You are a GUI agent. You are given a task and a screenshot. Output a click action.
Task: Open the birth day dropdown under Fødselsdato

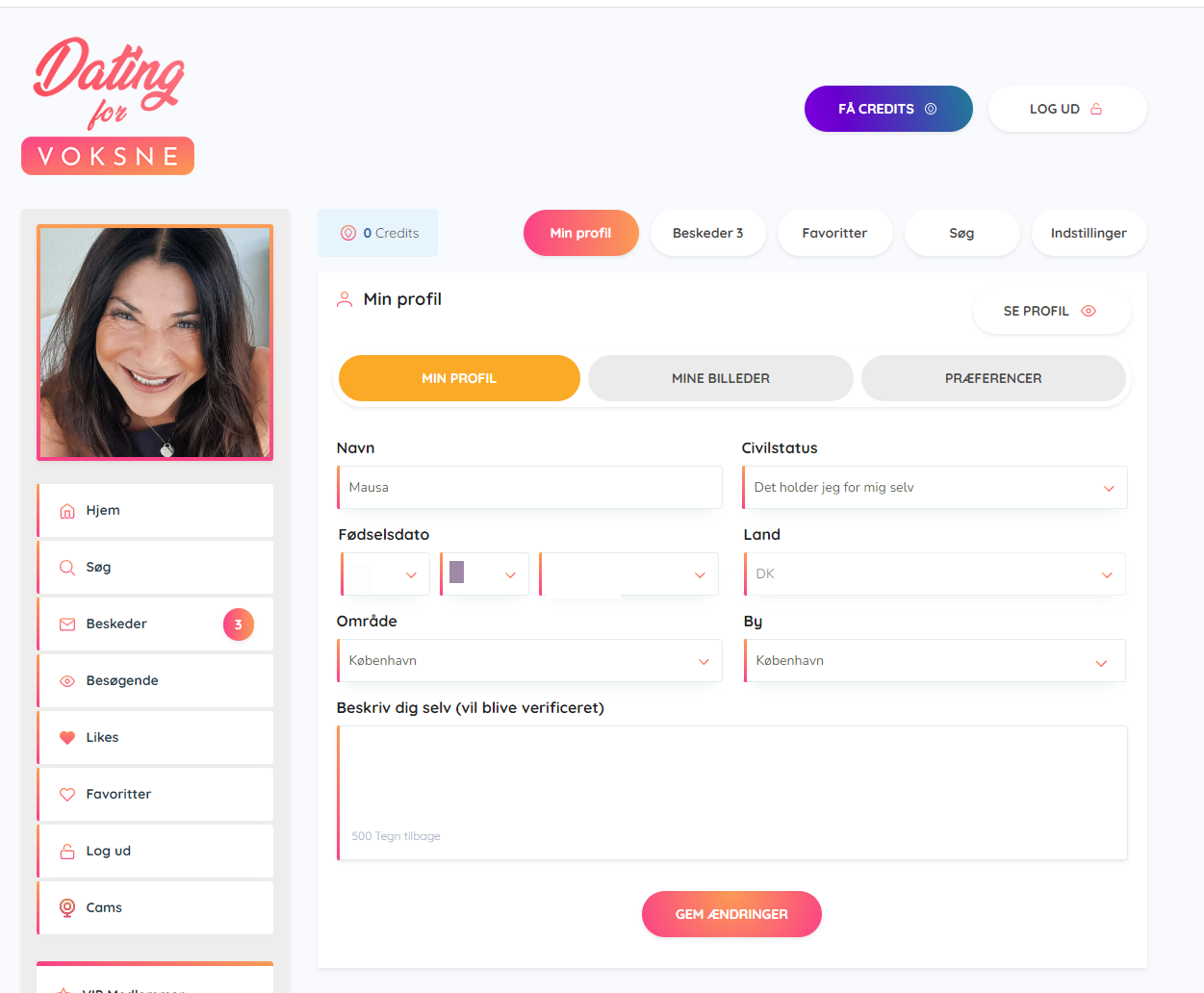[385, 574]
